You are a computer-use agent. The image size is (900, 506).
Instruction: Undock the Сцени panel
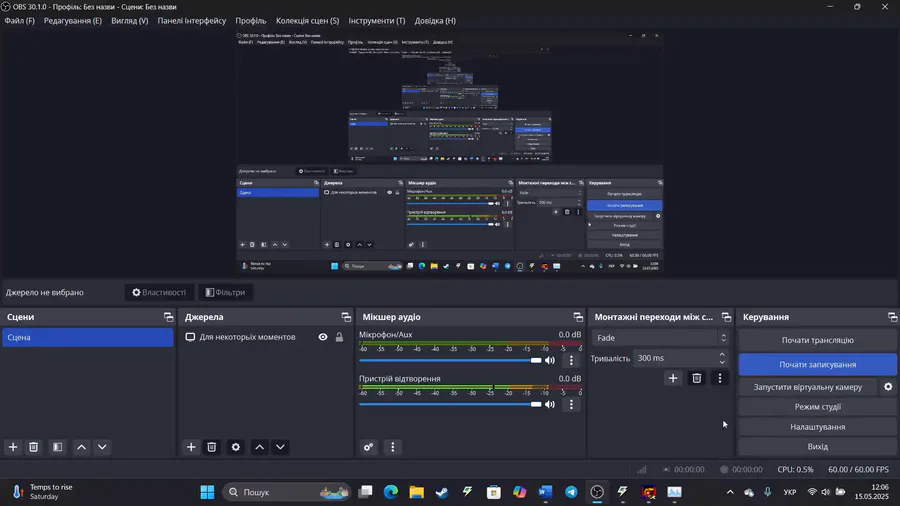pos(168,317)
